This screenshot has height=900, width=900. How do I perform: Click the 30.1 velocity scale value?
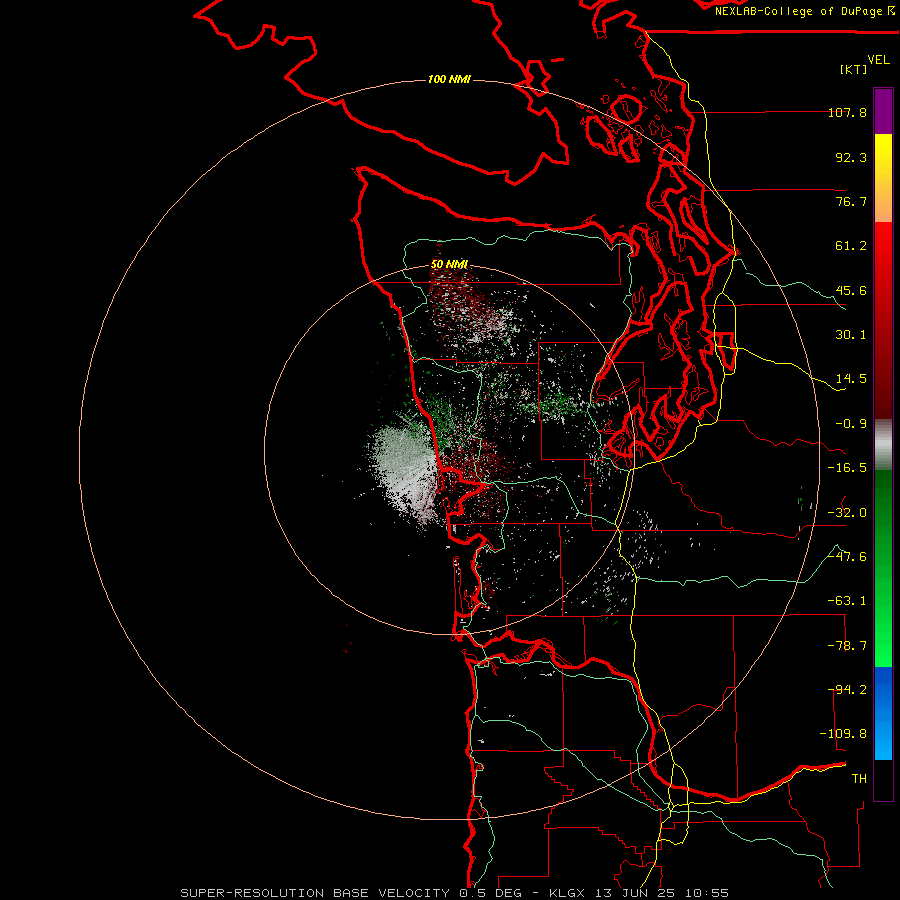851,335
